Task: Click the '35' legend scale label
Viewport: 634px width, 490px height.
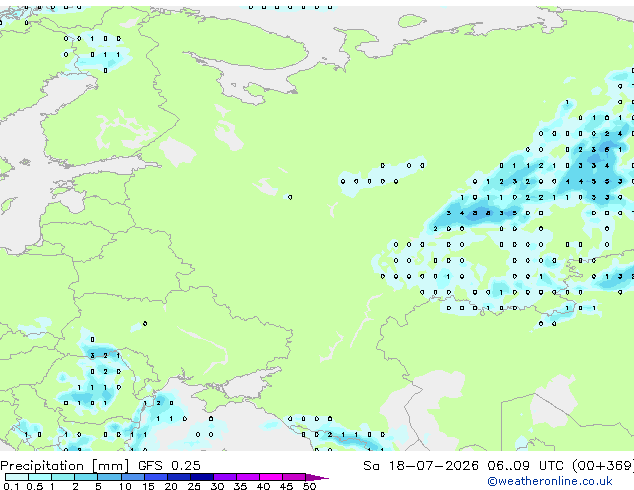Action: (240, 486)
